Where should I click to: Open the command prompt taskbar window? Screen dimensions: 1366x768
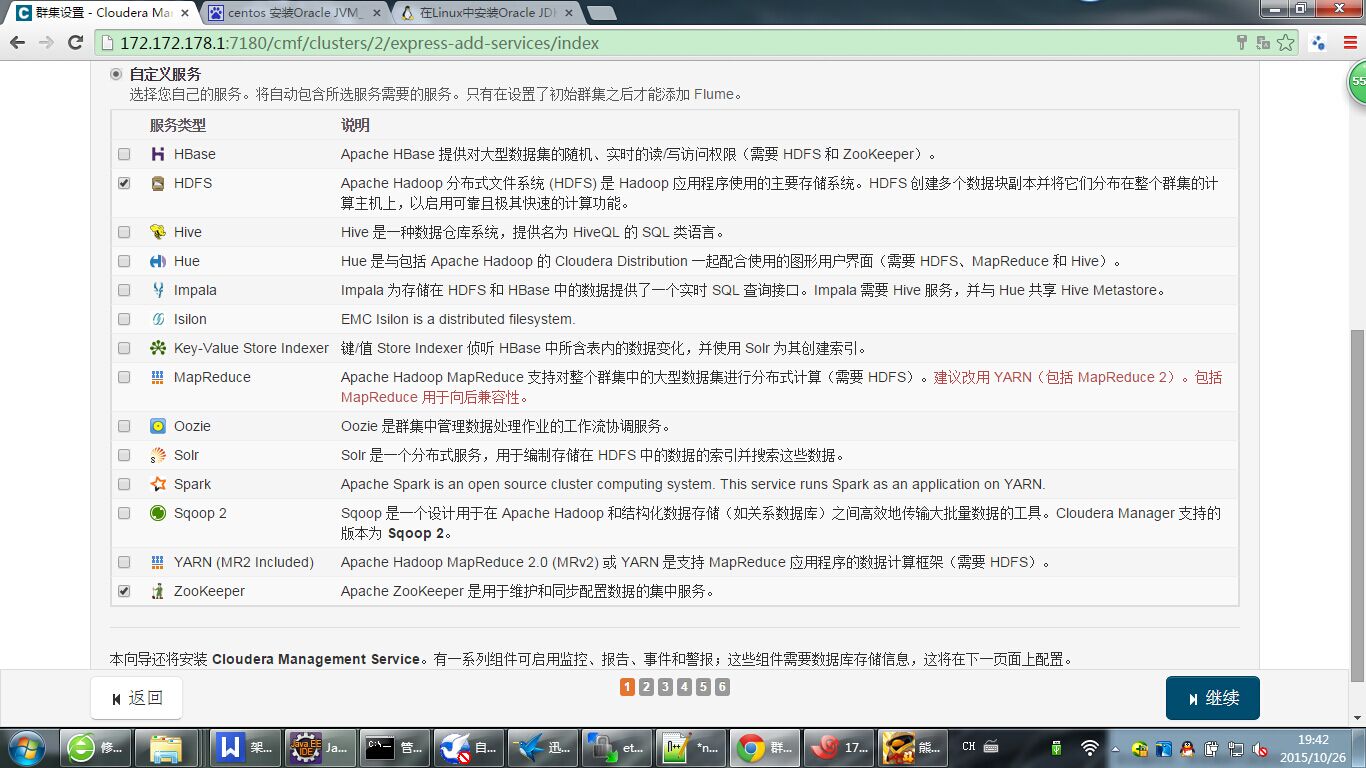(397, 747)
